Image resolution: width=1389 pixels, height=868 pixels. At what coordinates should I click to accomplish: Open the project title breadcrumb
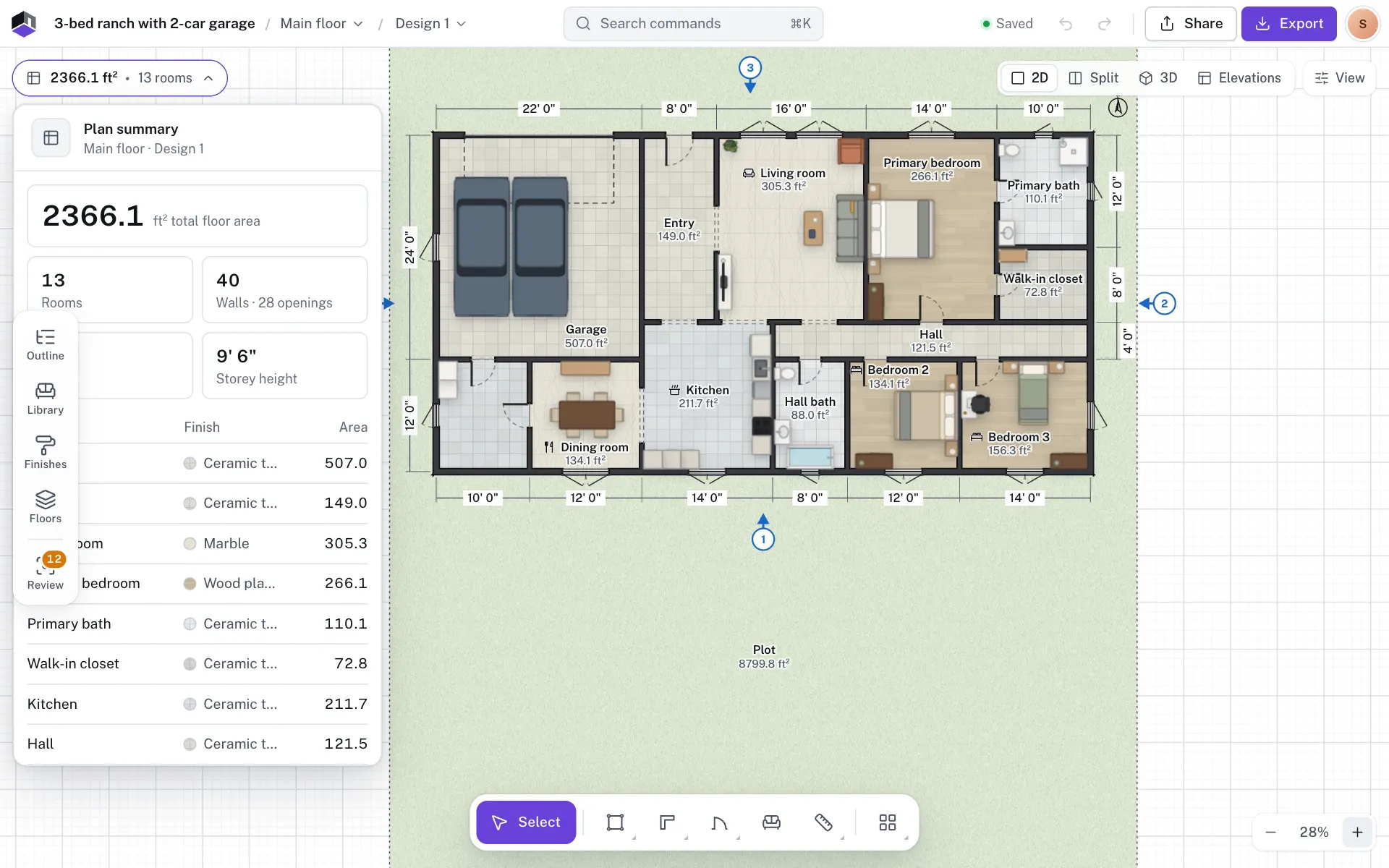point(155,24)
